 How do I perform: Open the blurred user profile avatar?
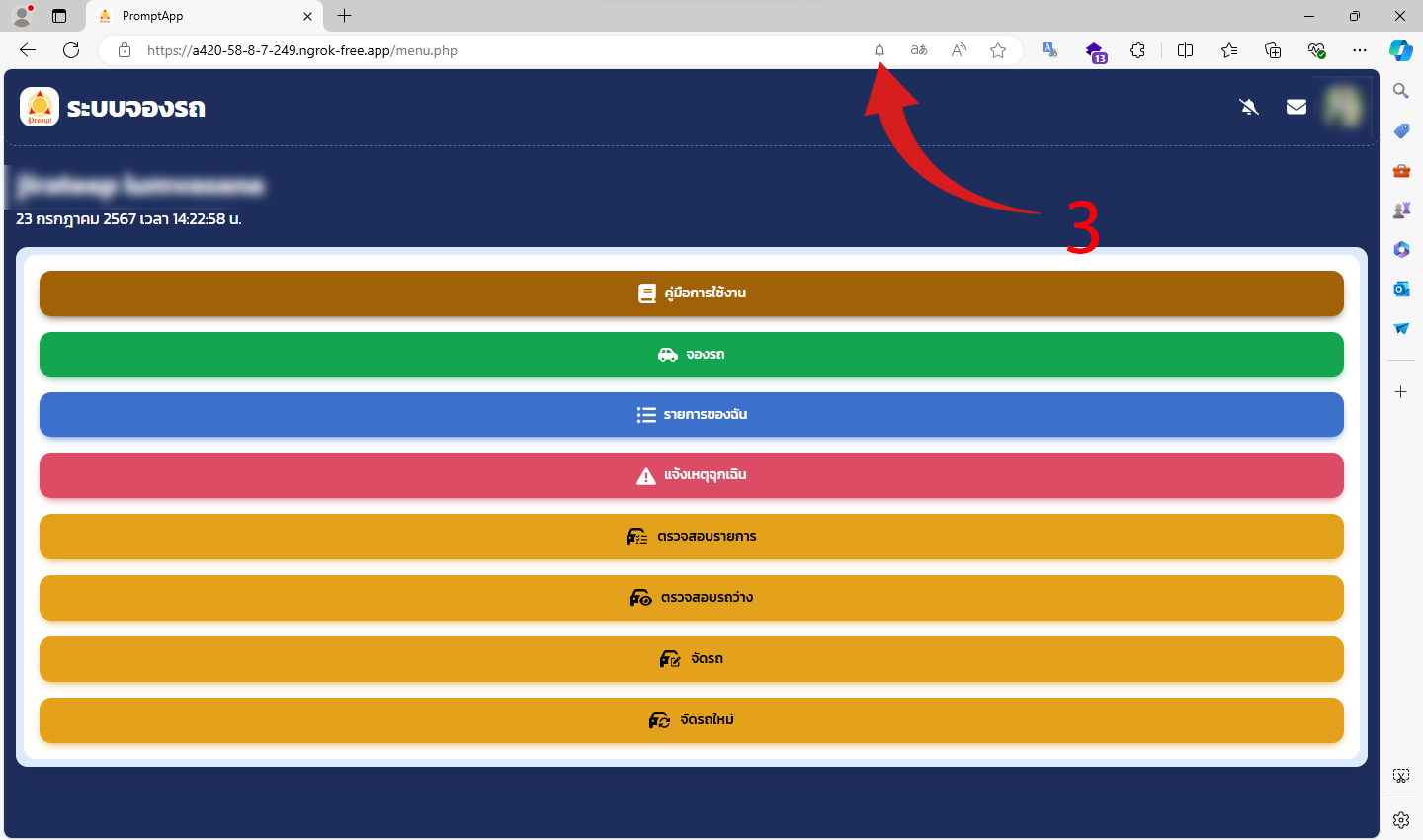coord(1343,107)
